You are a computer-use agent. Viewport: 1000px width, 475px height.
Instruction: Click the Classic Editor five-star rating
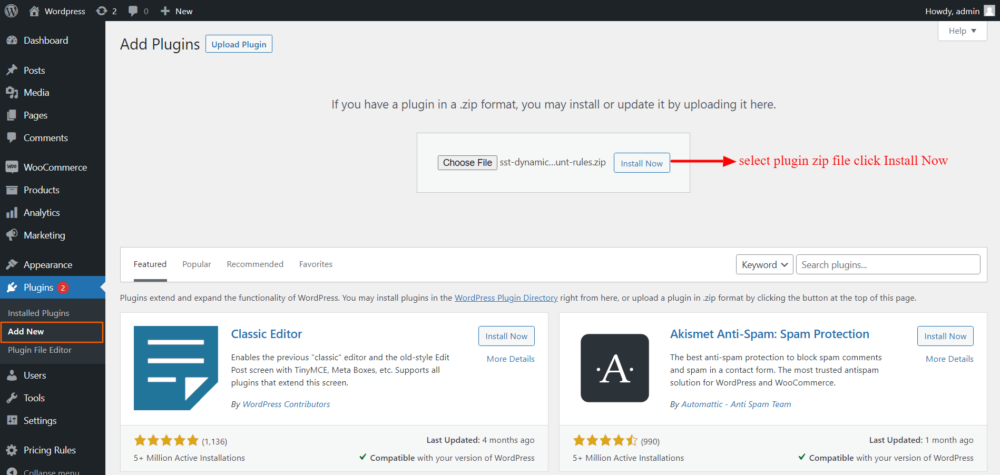click(x=166, y=440)
